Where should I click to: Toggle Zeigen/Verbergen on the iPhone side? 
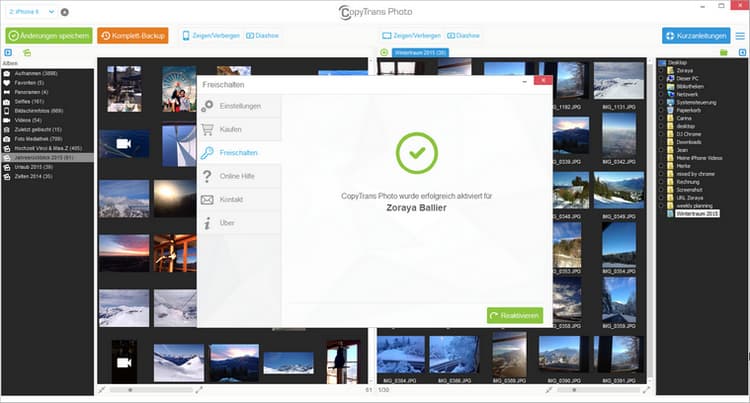(x=211, y=36)
